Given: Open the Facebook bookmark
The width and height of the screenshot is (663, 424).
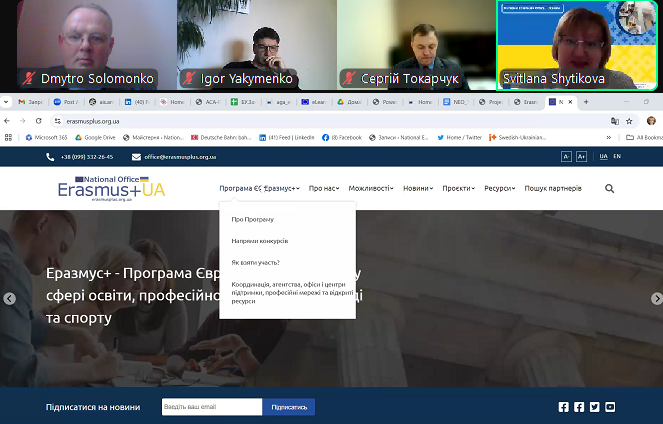Looking at the screenshot, I should tap(342, 137).
